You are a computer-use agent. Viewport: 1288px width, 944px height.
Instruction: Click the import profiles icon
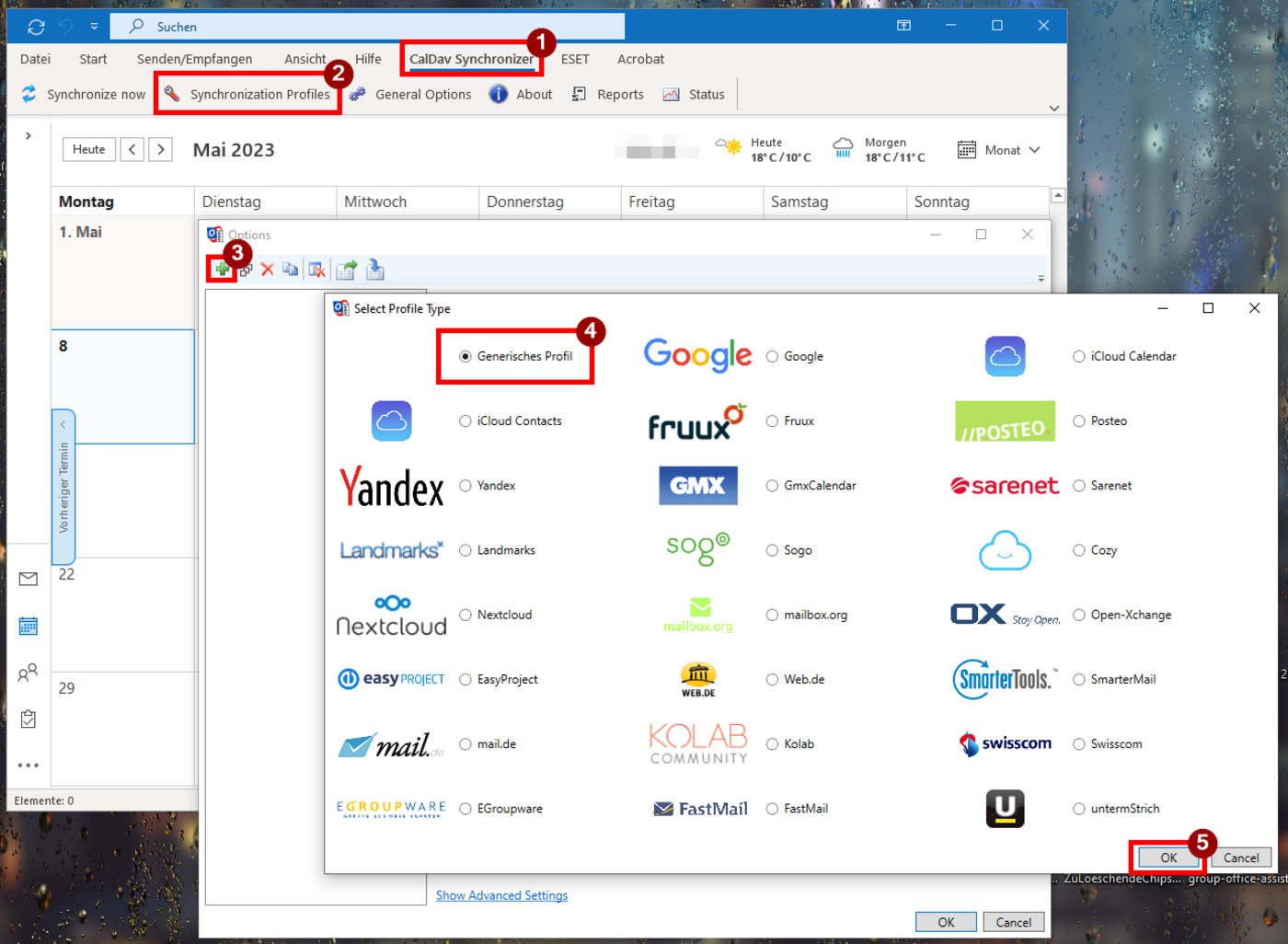[374, 270]
